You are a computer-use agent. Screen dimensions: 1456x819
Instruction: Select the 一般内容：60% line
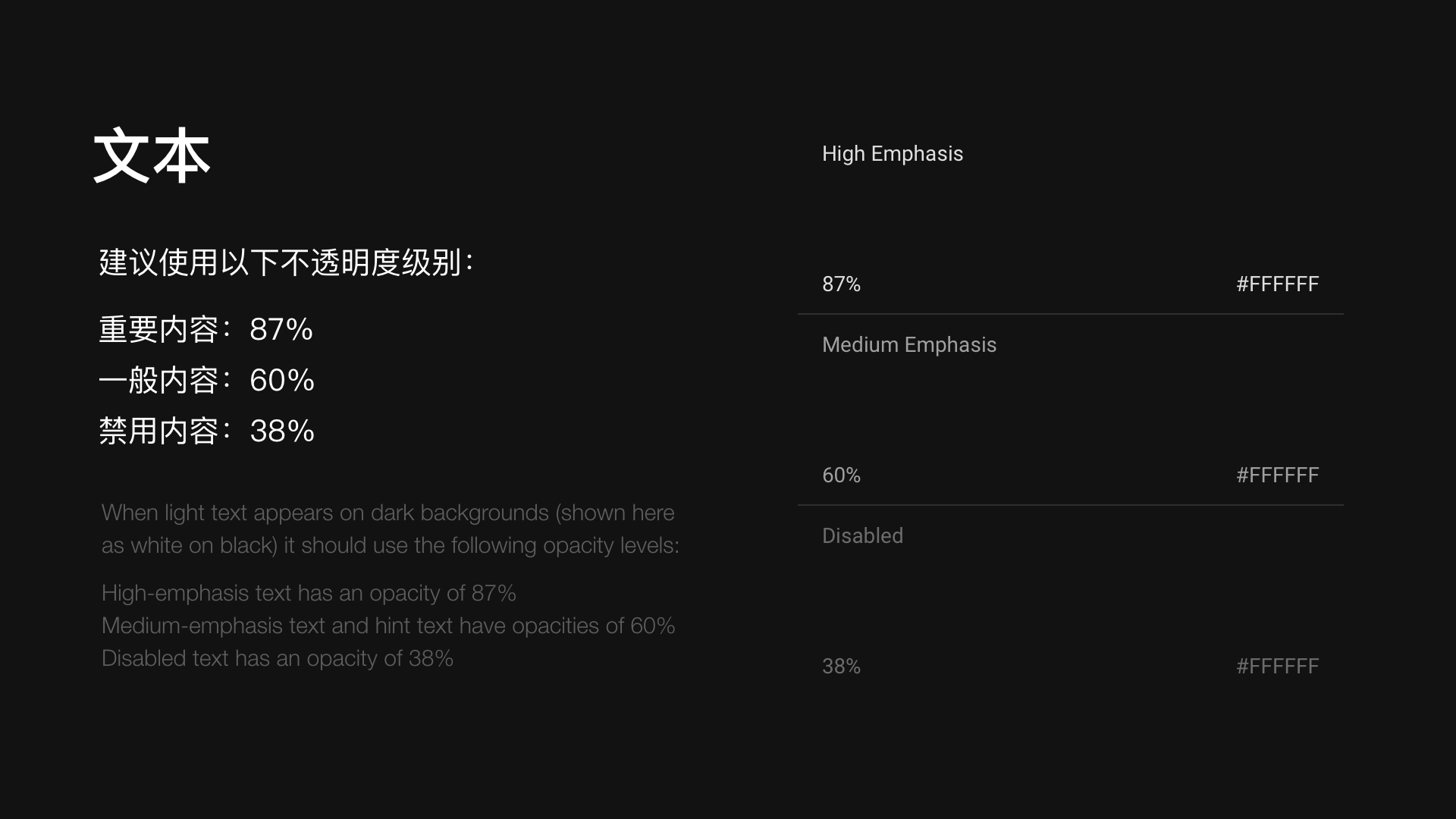(206, 381)
